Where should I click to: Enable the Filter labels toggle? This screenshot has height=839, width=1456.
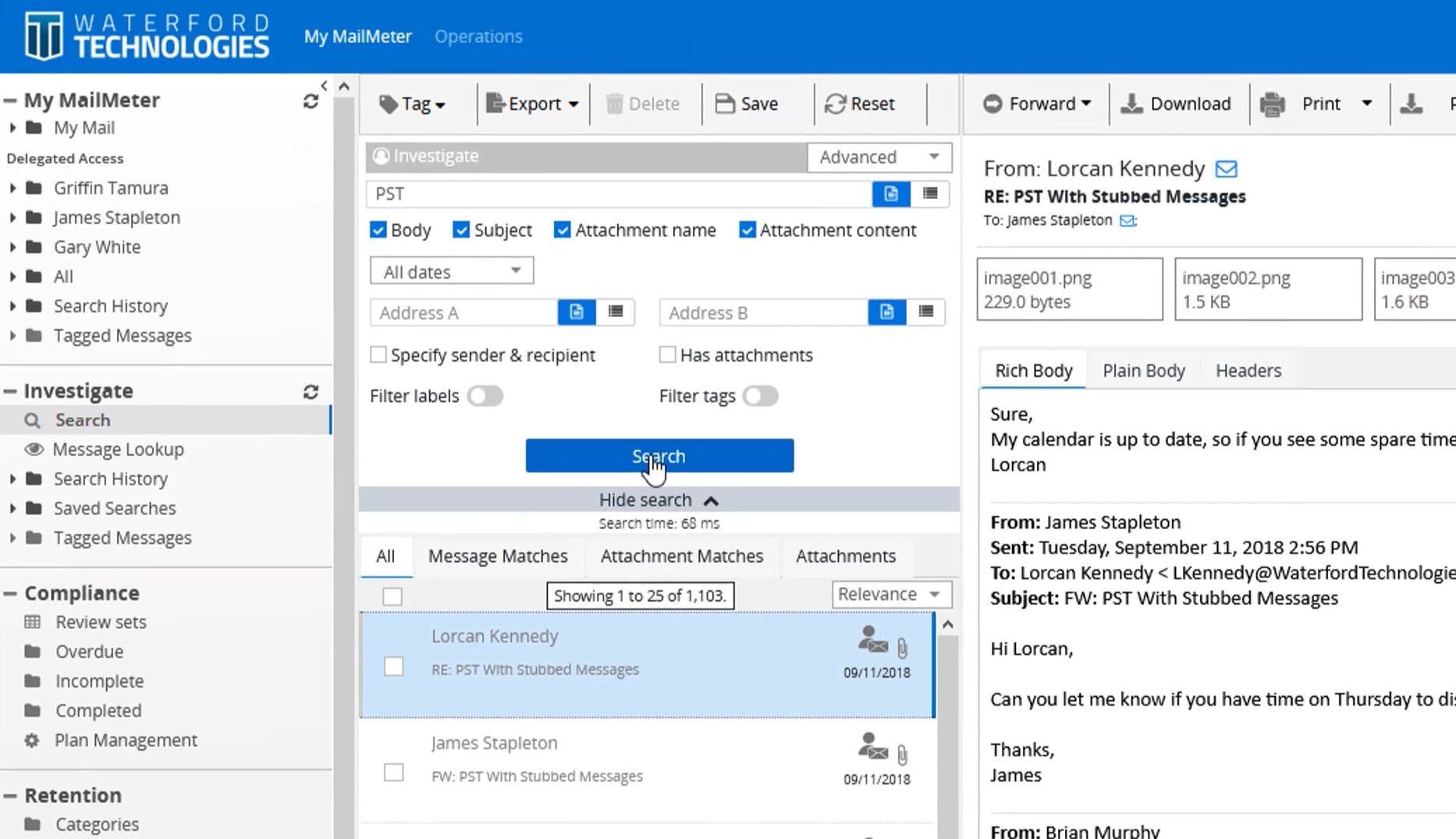coord(485,396)
